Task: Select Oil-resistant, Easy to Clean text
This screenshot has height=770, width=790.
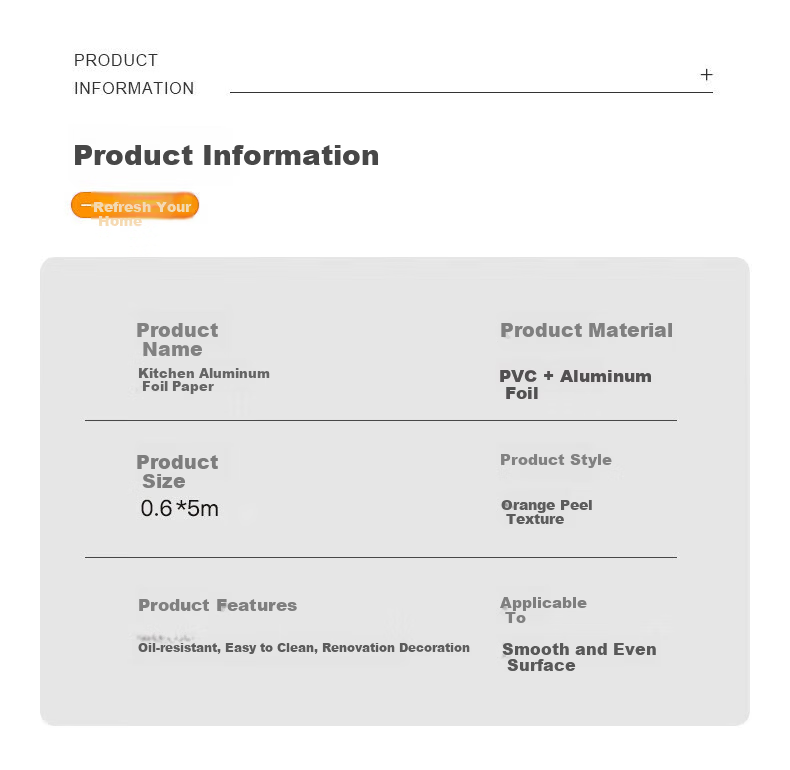Action: [228, 648]
